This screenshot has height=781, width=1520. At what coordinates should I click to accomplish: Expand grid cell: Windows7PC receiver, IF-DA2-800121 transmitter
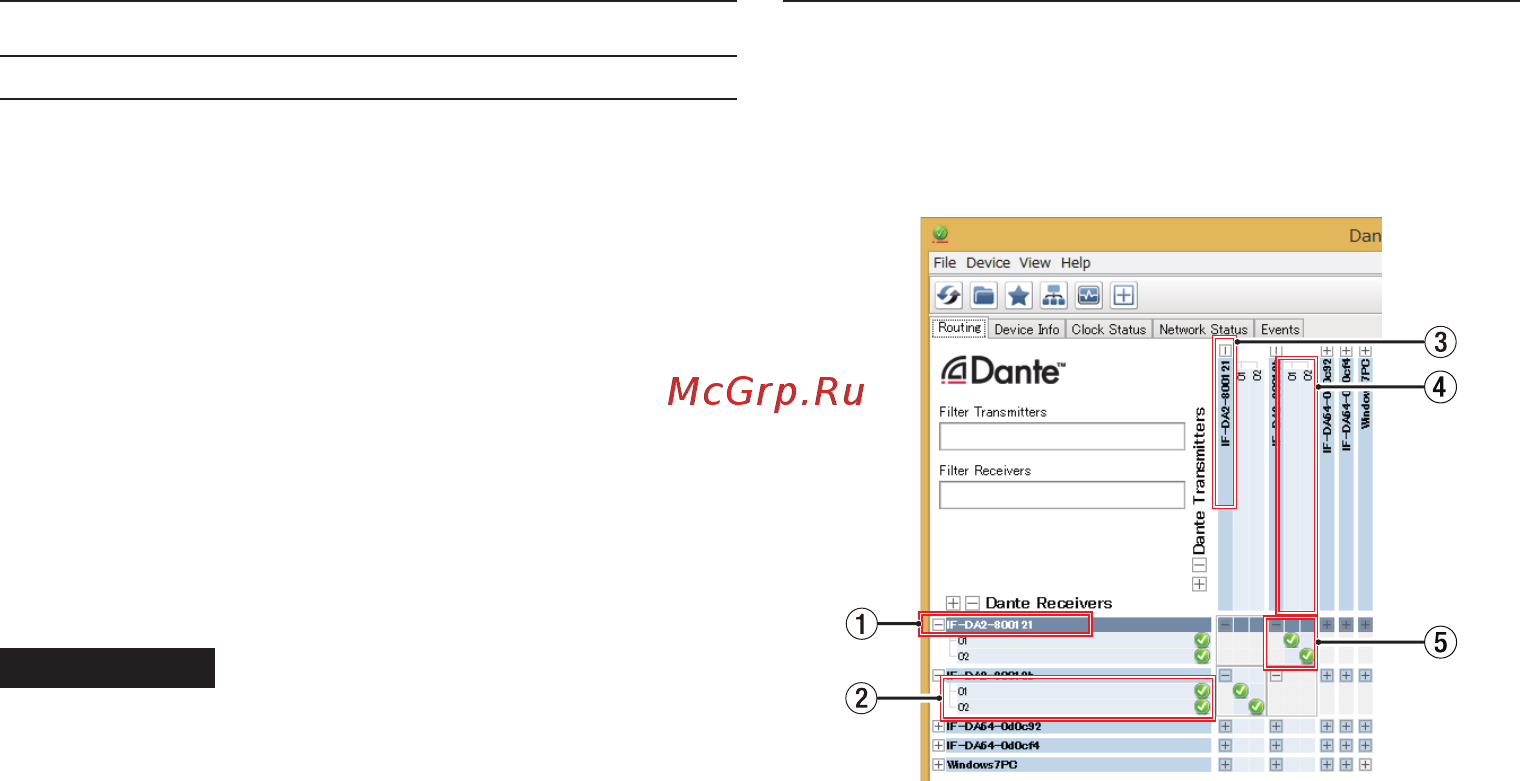pos(1225,765)
